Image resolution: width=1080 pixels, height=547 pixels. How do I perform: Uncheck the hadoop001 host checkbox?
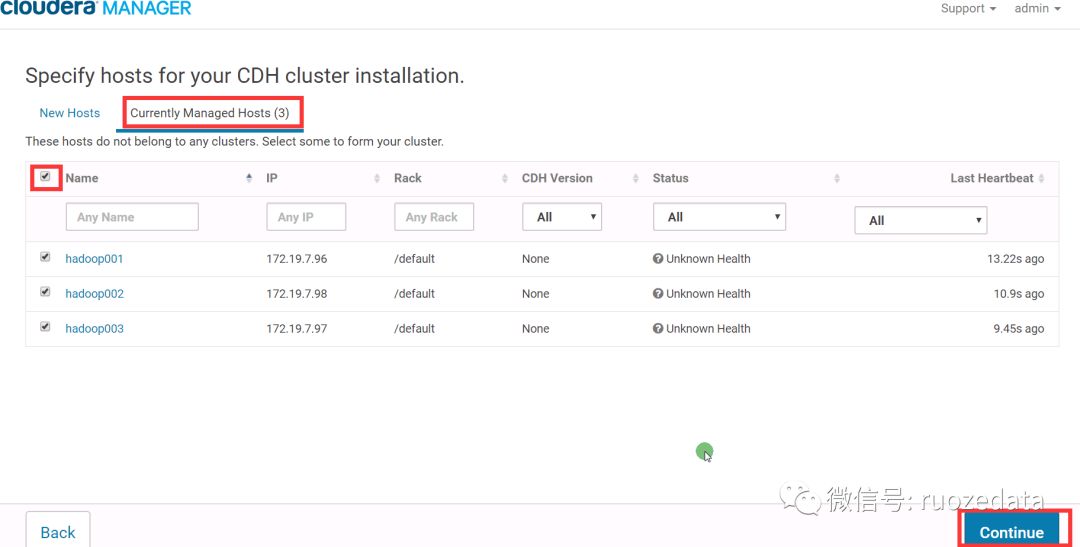(x=45, y=257)
